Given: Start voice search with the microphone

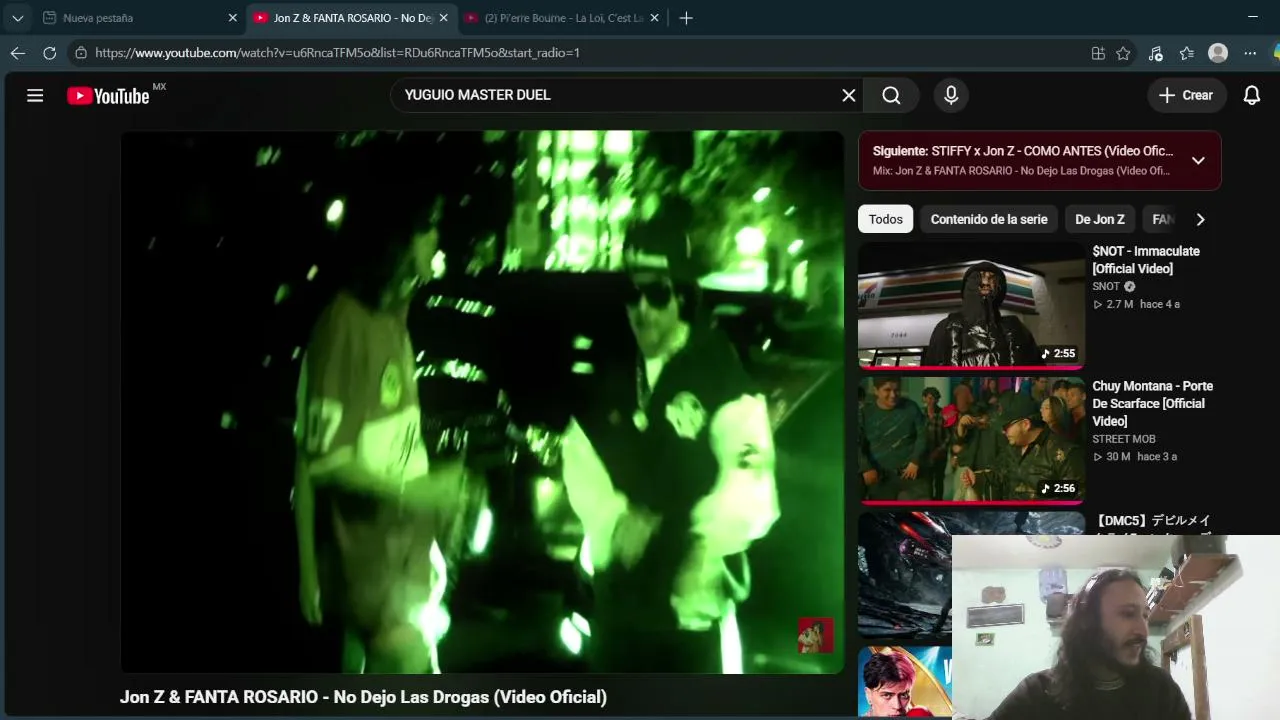Looking at the screenshot, I should click(x=951, y=95).
